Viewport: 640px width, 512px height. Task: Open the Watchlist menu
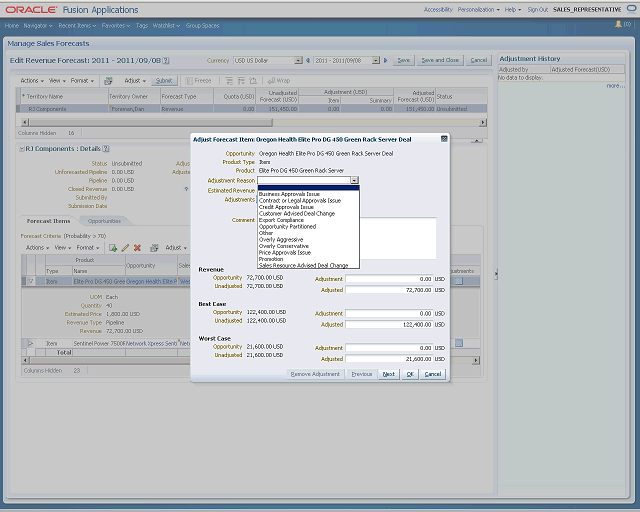pyautogui.click(x=166, y=26)
